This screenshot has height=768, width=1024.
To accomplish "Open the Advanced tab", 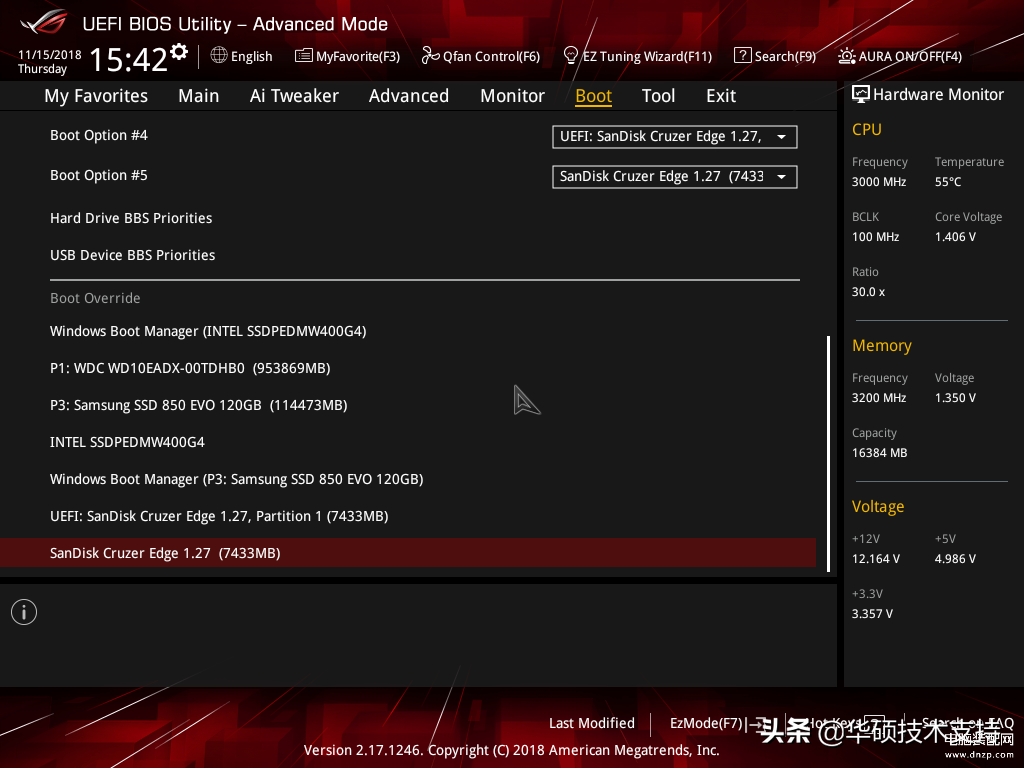I will [409, 96].
